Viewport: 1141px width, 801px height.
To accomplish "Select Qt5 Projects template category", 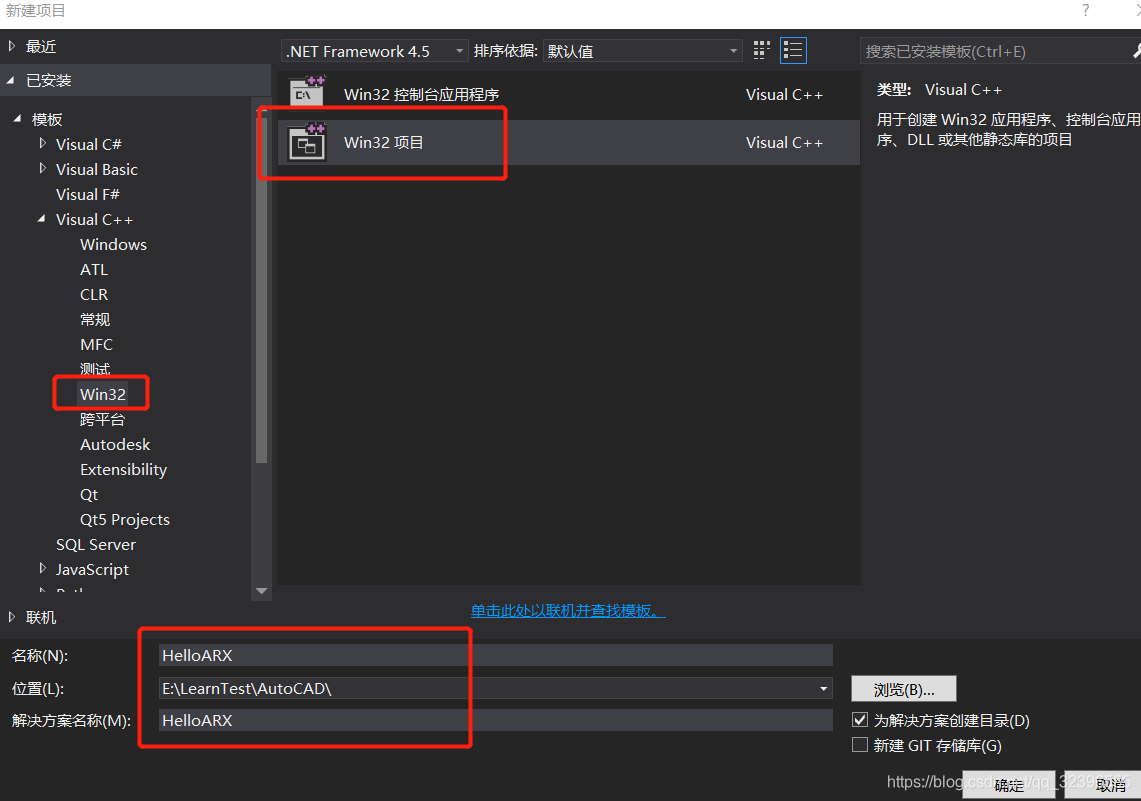I will point(124,519).
